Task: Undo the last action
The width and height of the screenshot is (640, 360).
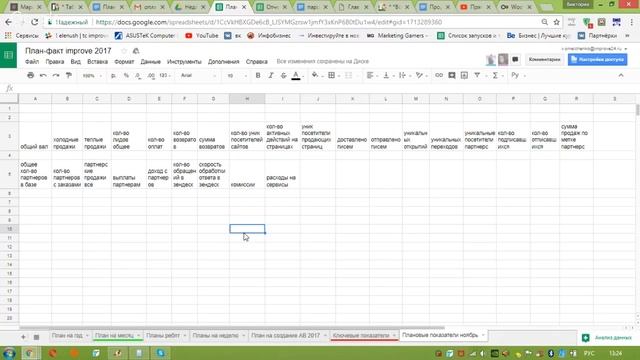Action: [43, 76]
